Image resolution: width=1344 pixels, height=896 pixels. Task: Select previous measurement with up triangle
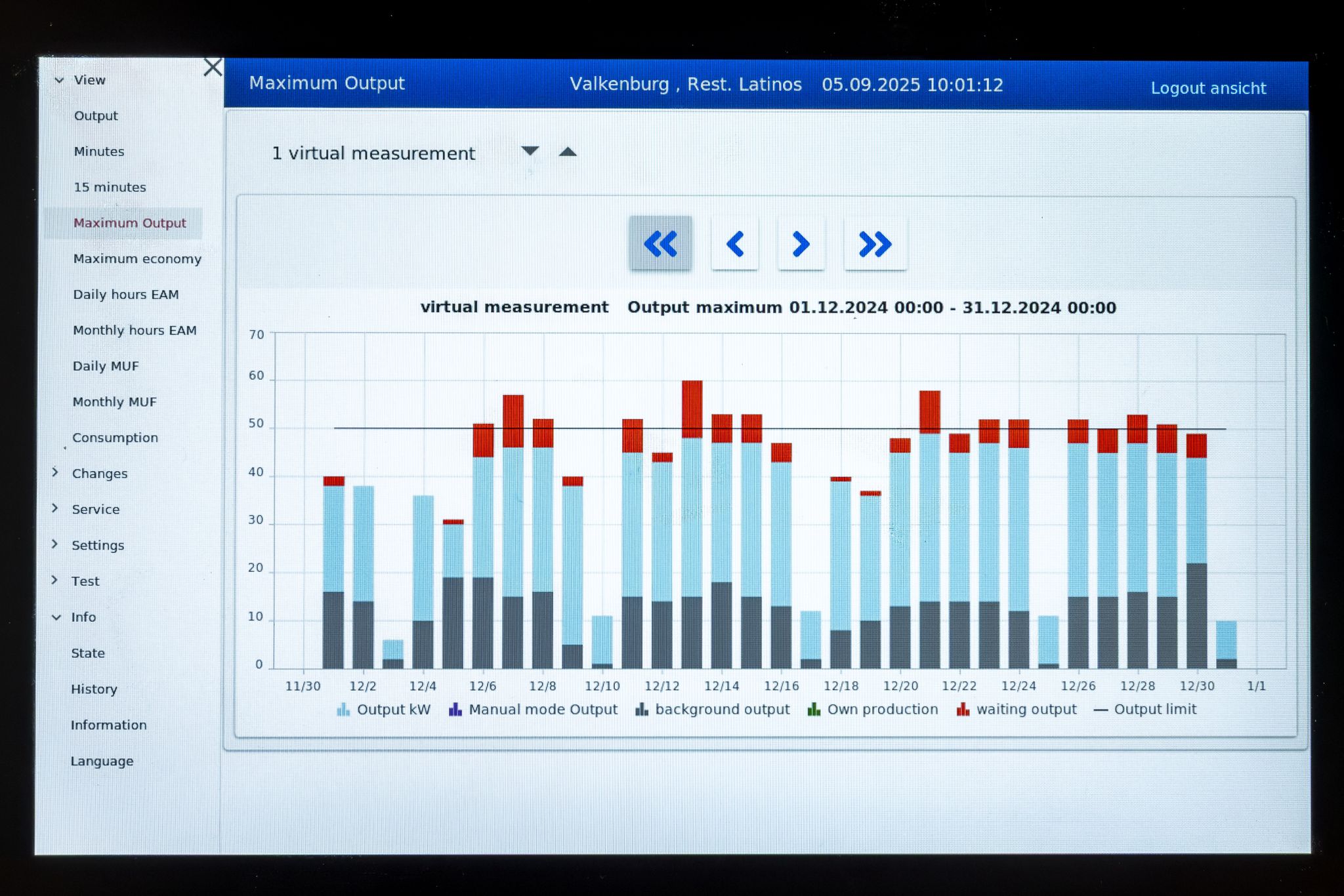[568, 152]
